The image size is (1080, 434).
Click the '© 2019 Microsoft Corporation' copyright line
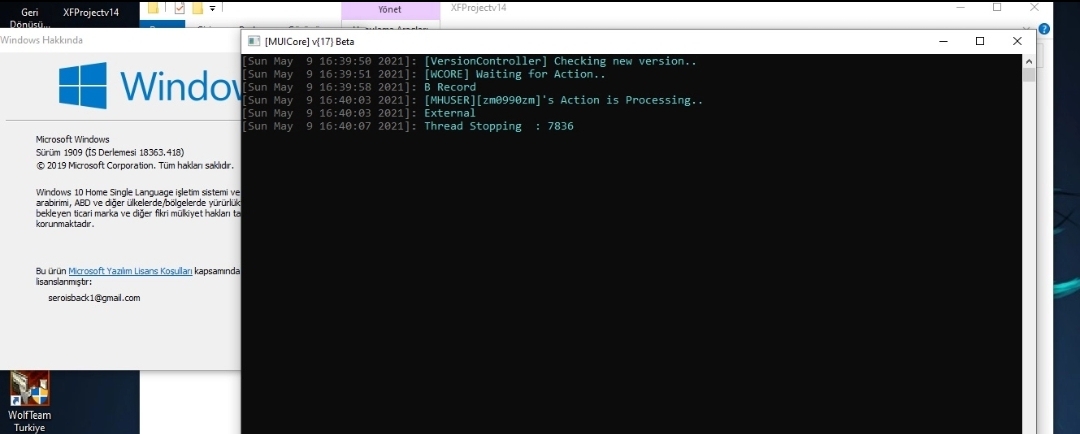pyautogui.click(x=135, y=166)
